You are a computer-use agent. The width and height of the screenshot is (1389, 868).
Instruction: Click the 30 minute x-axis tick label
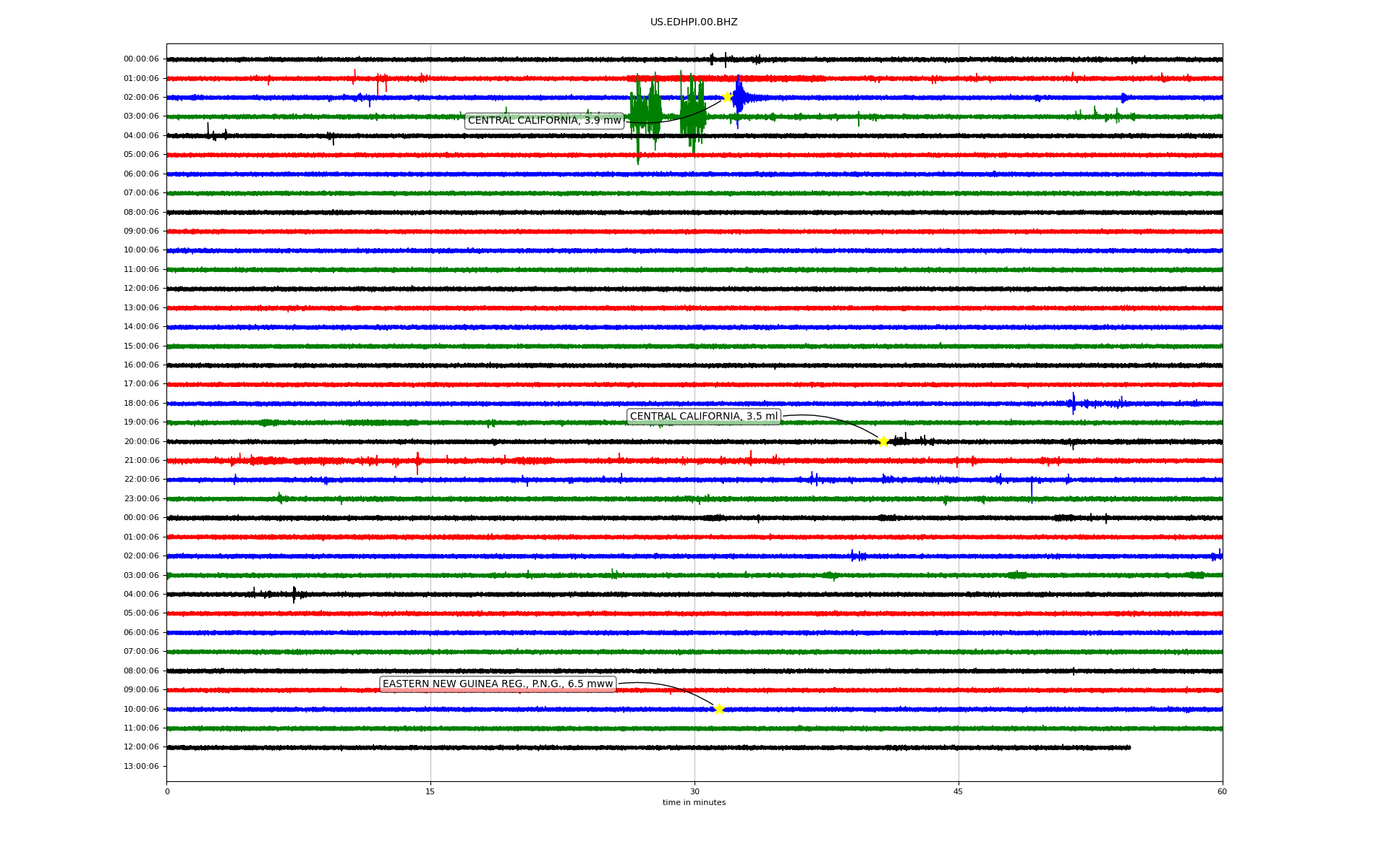[x=694, y=791]
